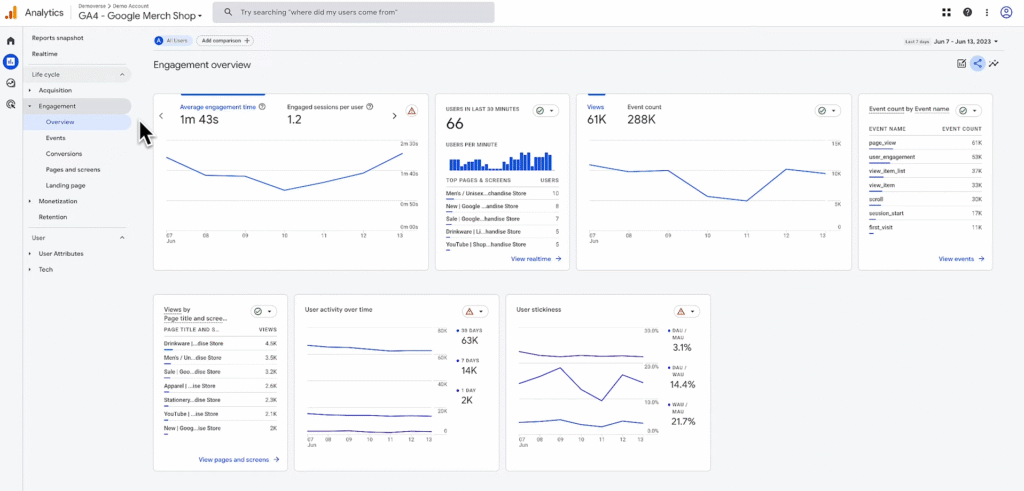The height and width of the screenshot is (491, 1024).
Task: Select the Reports icon in left rail
Action: (10, 62)
